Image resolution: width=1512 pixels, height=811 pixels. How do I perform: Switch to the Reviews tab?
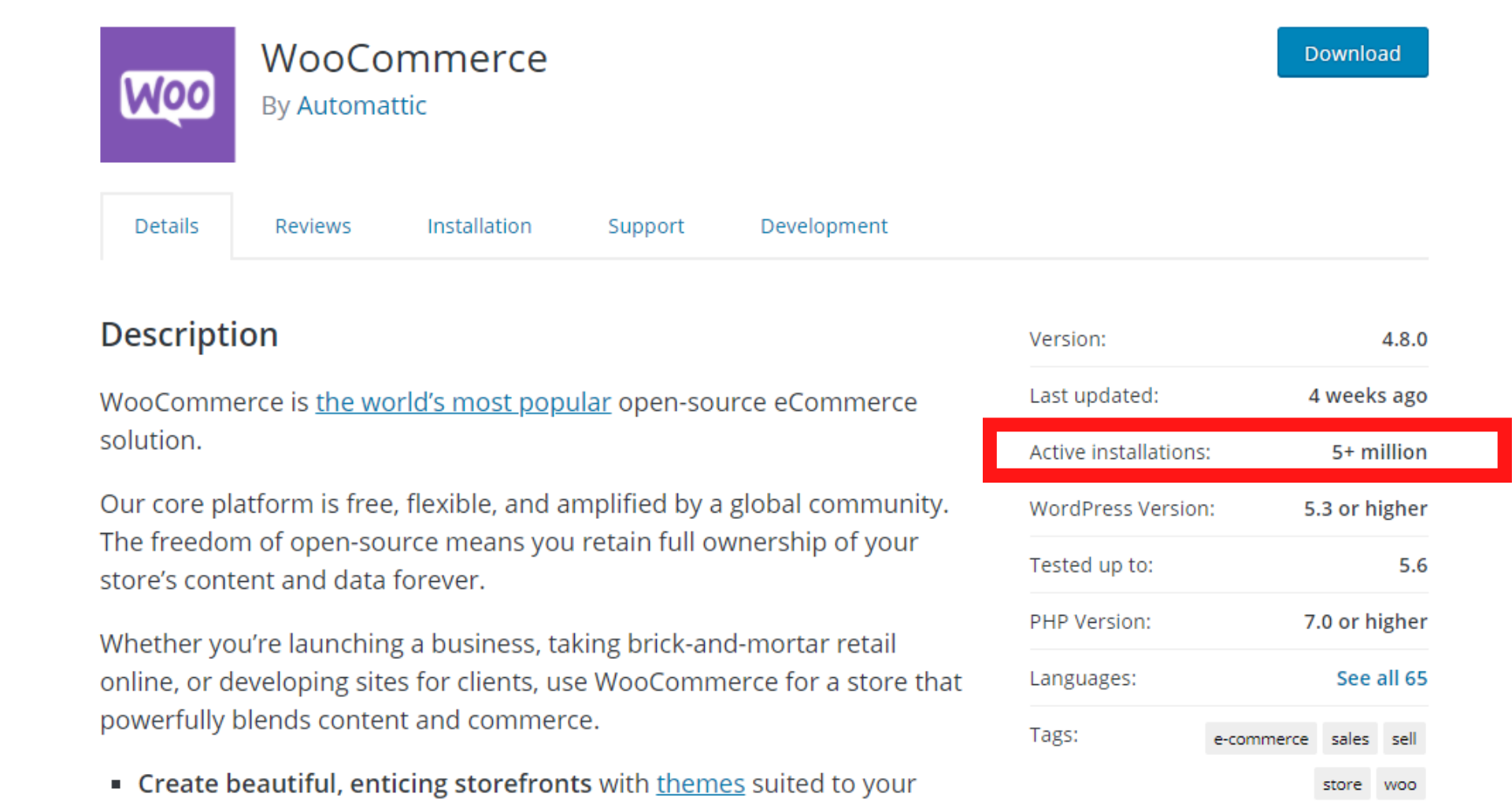313,226
